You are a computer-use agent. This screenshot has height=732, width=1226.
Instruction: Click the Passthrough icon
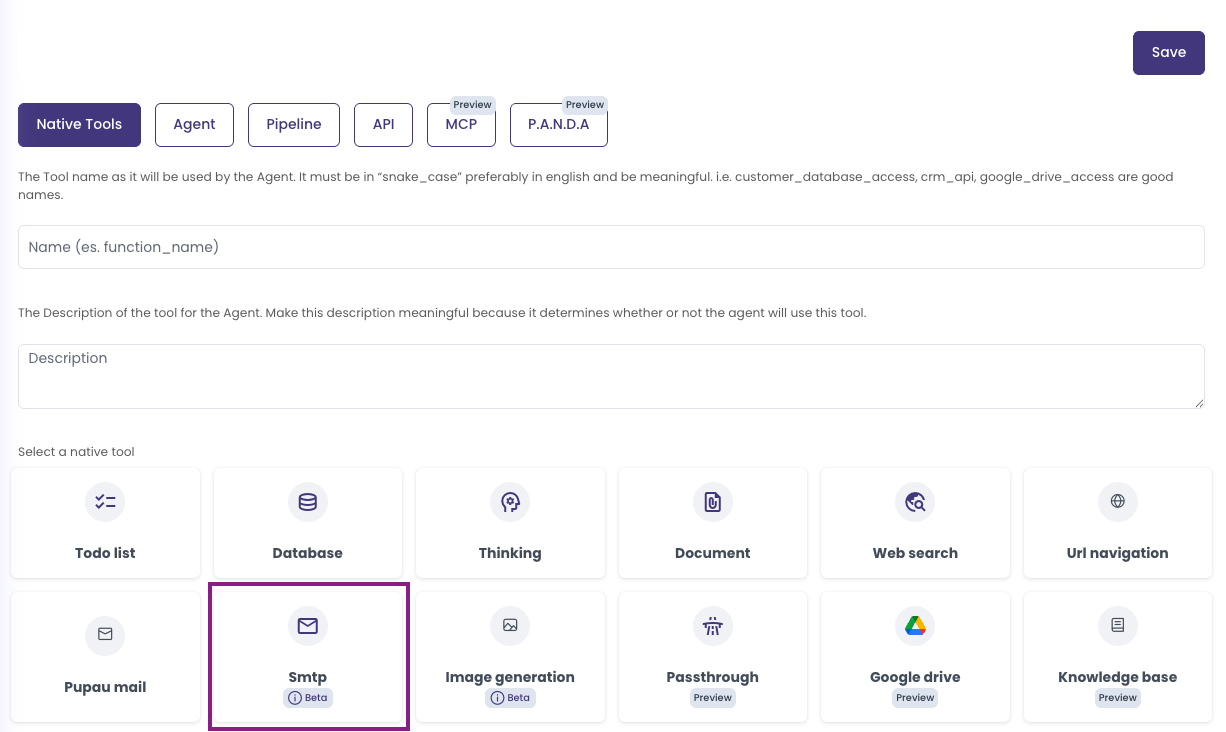click(713, 626)
